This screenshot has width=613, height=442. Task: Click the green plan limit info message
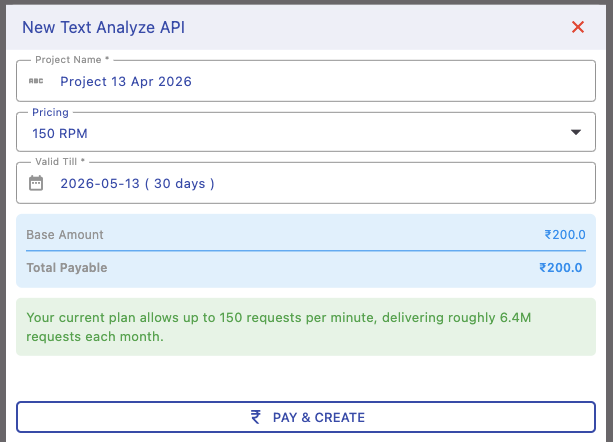click(x=305, y=327)
